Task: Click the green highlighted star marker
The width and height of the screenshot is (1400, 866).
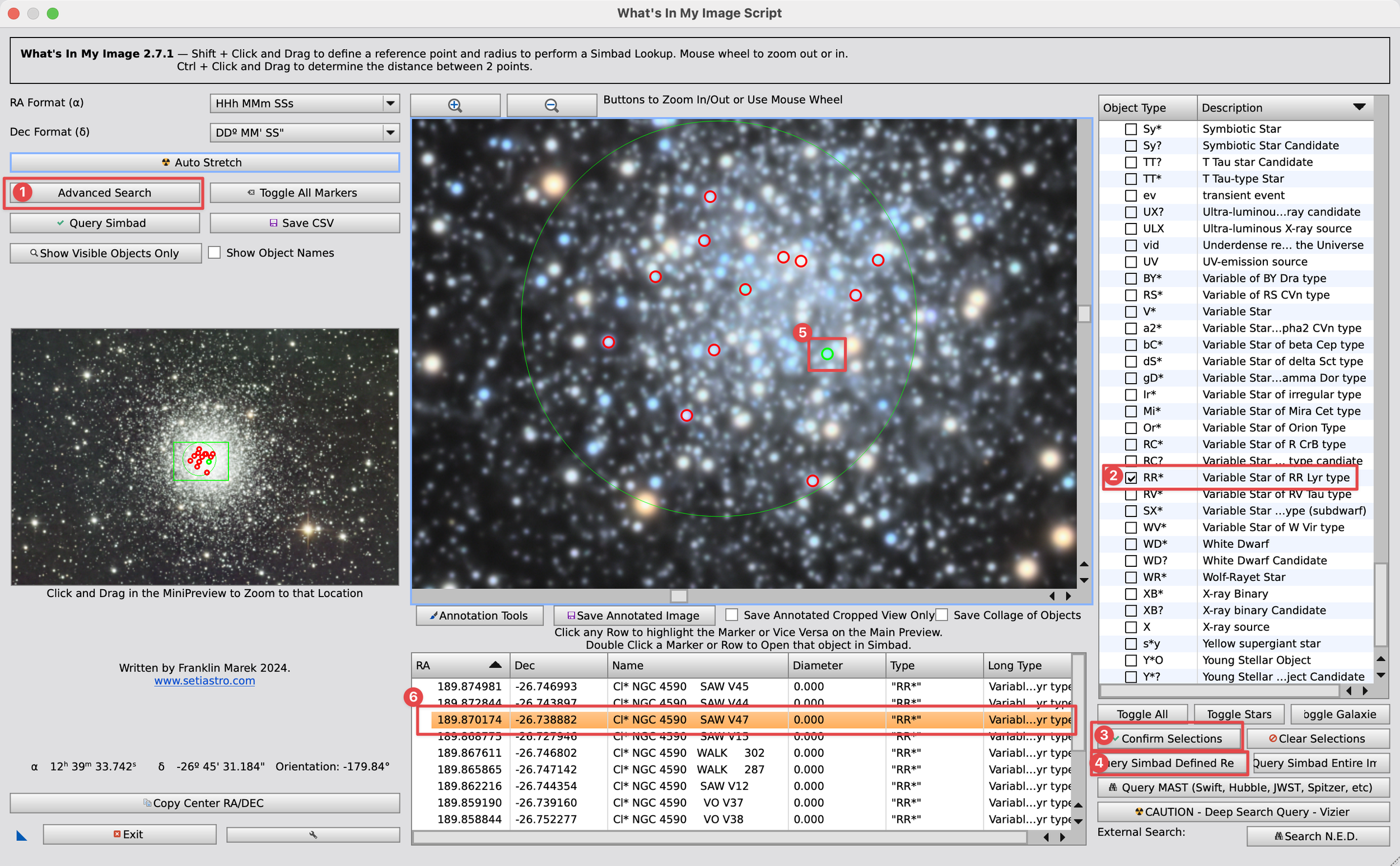Action: point(827,354)
